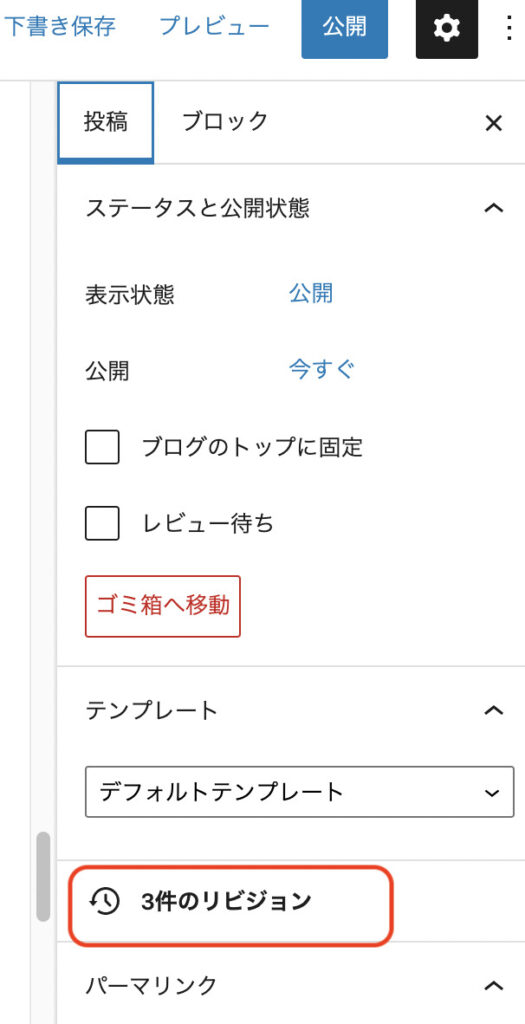Image resolution: width=525 pixels, height=1024 pixels.
Task: Click 下書き保存 to save draft
Action: click(59, 27)
